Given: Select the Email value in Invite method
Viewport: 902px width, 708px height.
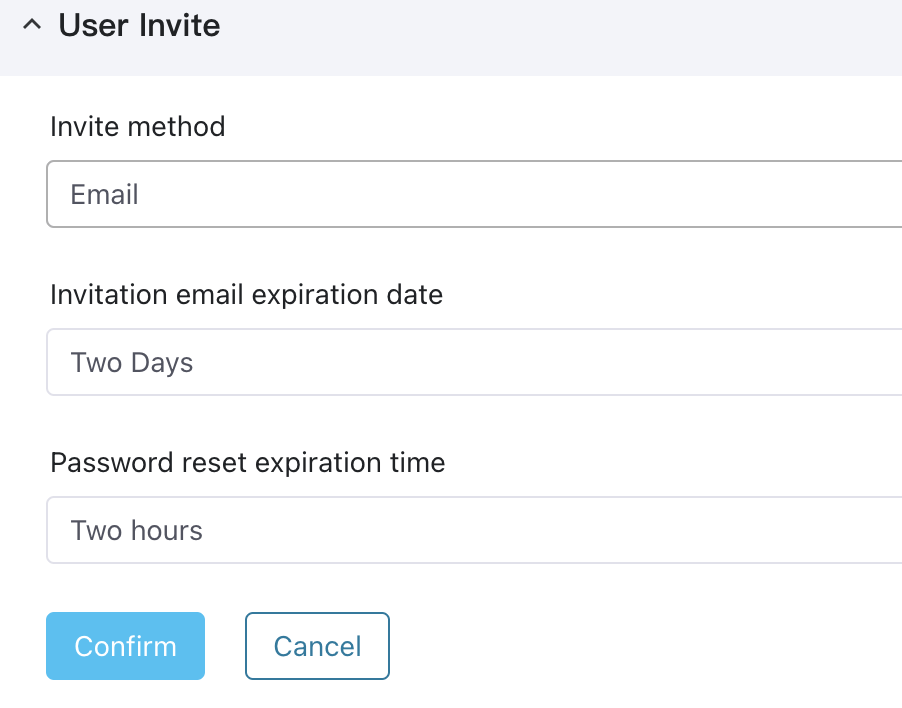Looking at the screenshot, I should pyautogui.click(x=104, y=194).
